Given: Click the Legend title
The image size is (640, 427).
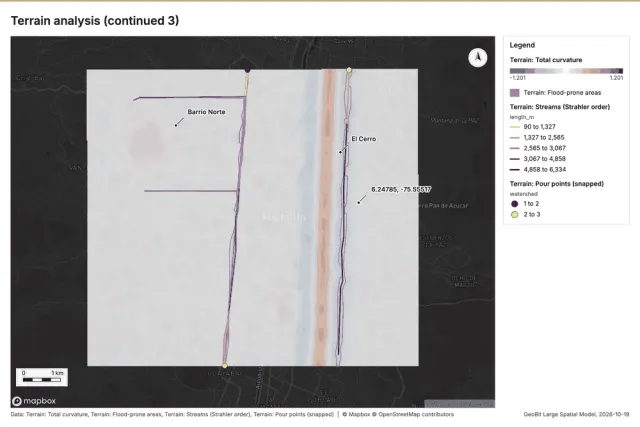Looking at the screenshot, I should (522, 45).
